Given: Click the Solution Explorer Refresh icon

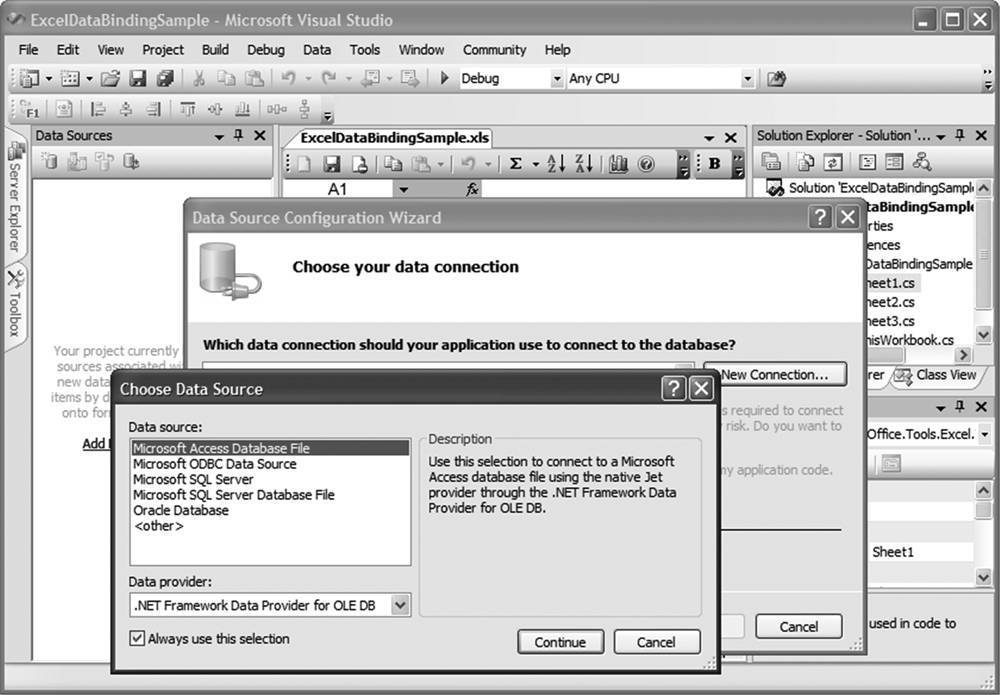Looking at the screenshot, I should tap(832, 162).
